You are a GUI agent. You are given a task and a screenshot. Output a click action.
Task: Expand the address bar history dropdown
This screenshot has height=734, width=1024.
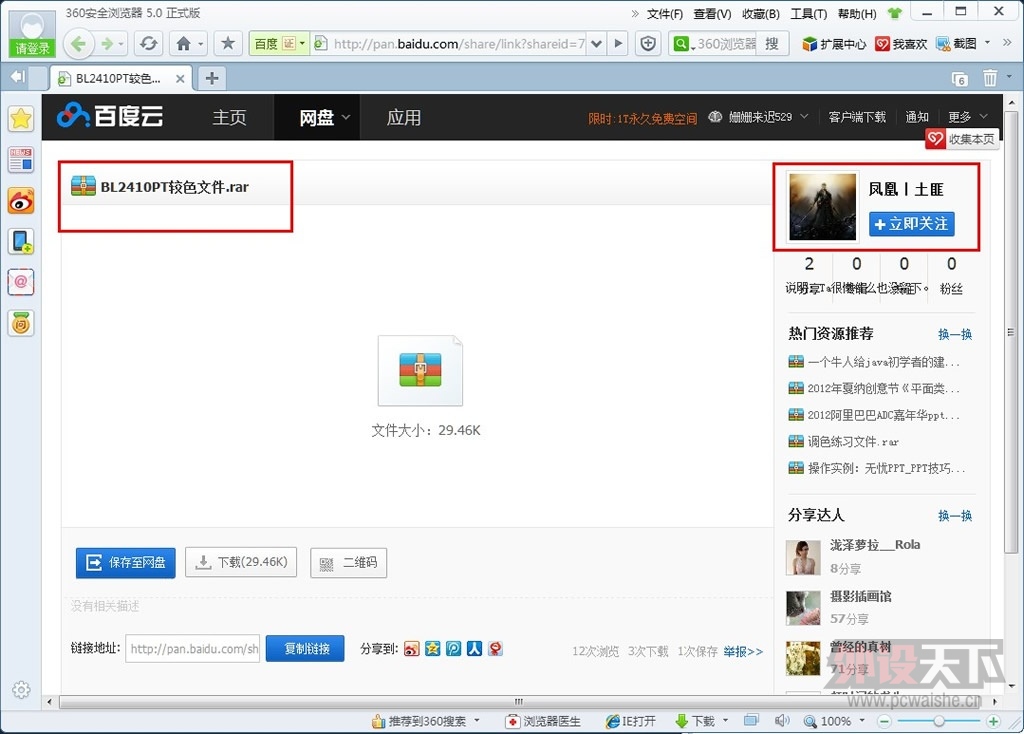[596, 44]
